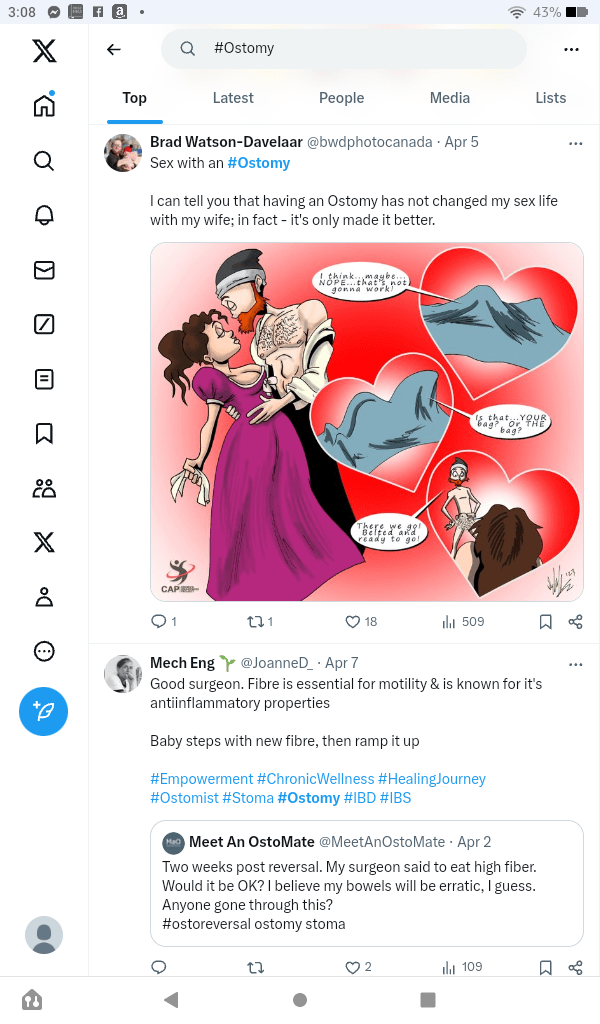Open Grok slash icon in sidebar
Image resolution: width=600 pixels, height=1024 pixels.
click(x=44, y=324)
